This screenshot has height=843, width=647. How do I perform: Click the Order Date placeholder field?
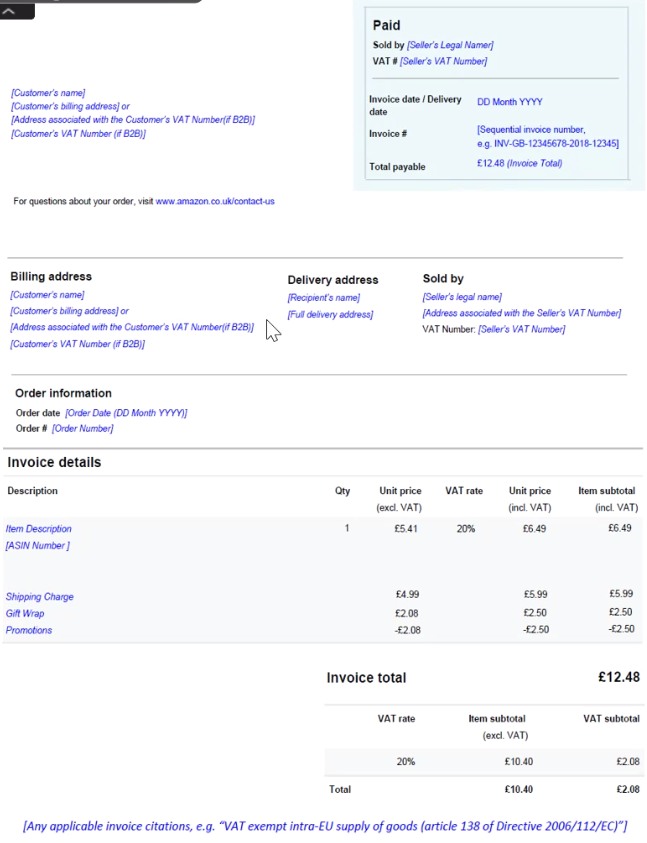126,413
